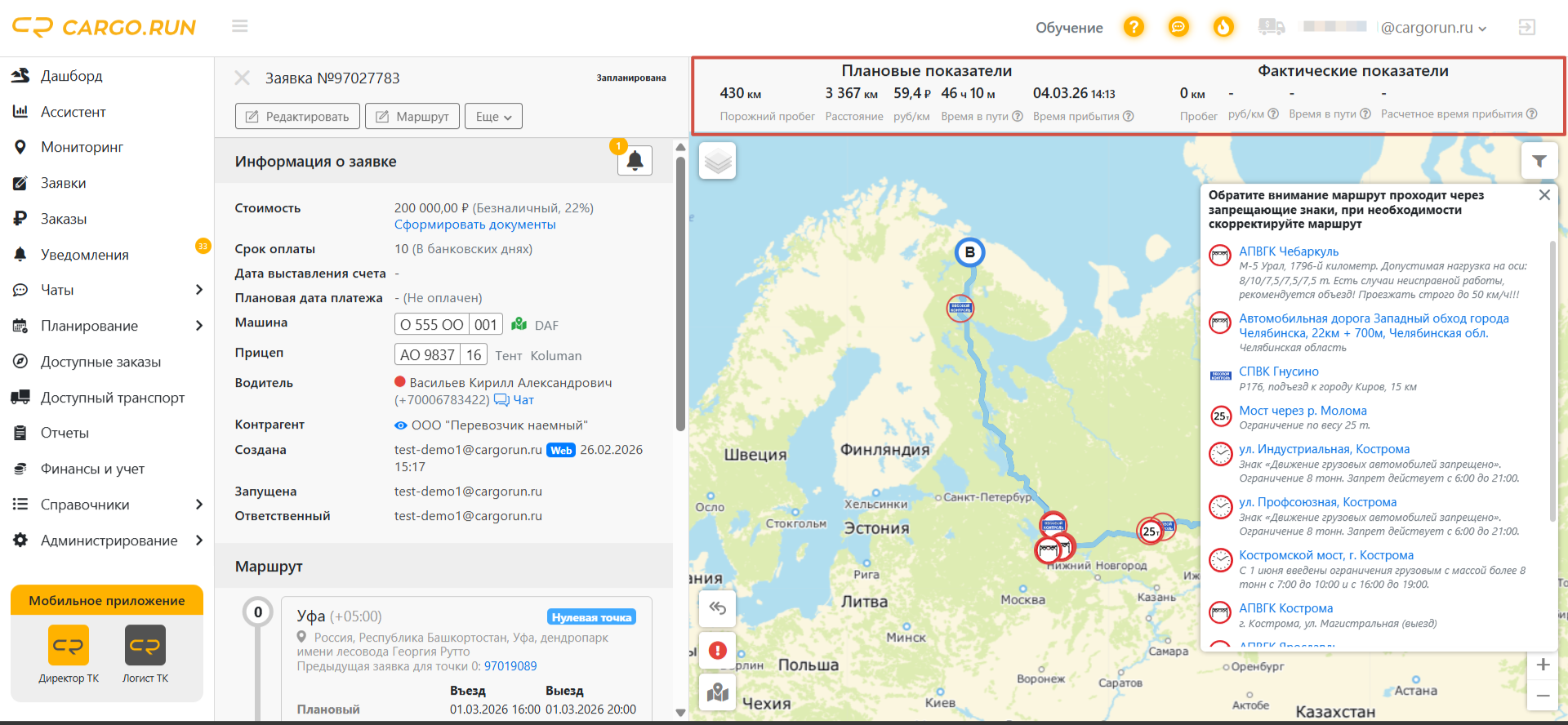Click the Маршрут button
The image size is (1568, 725).
tap(412, 116)
